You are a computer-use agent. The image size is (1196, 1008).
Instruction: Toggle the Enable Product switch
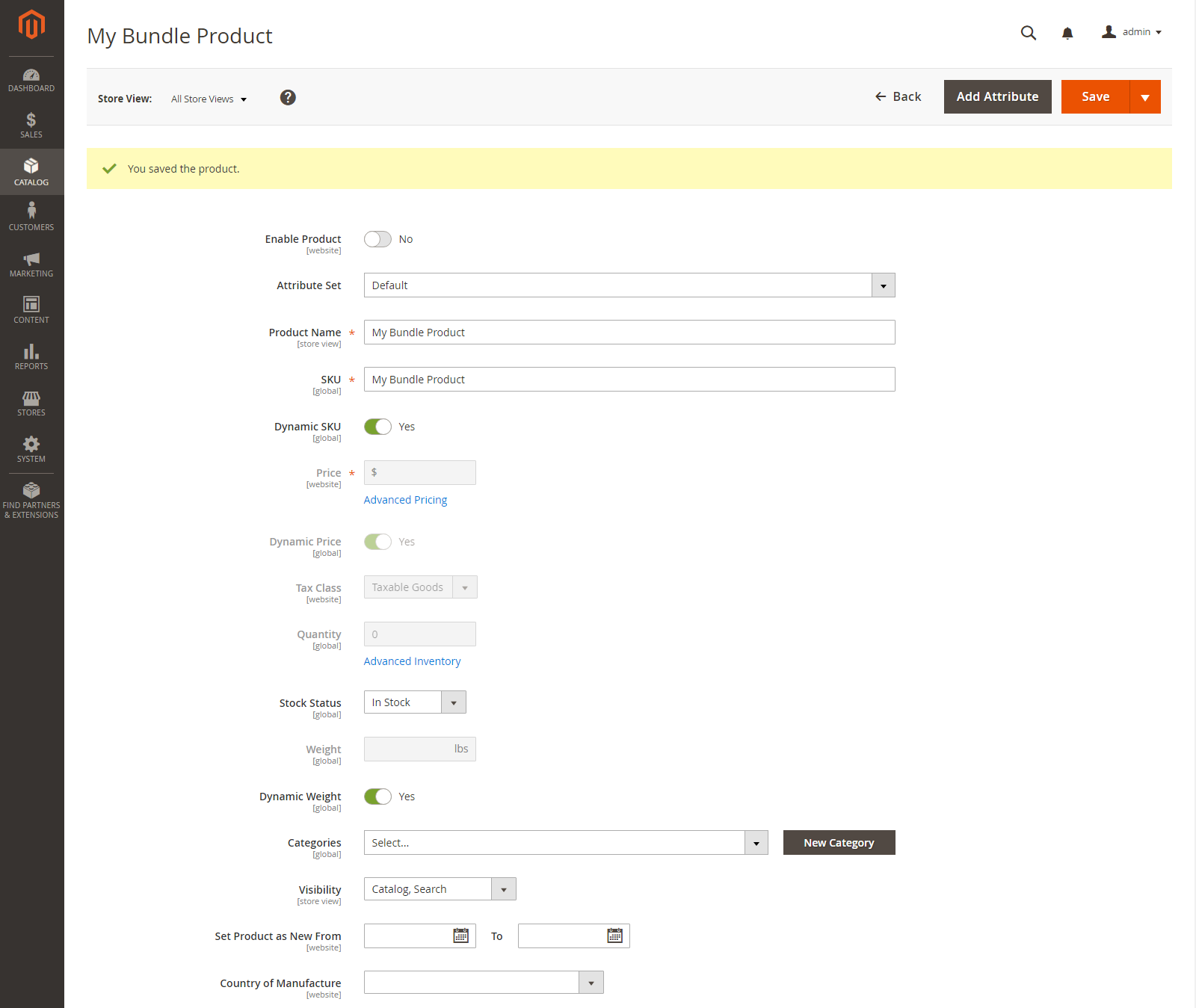[377, 239]
